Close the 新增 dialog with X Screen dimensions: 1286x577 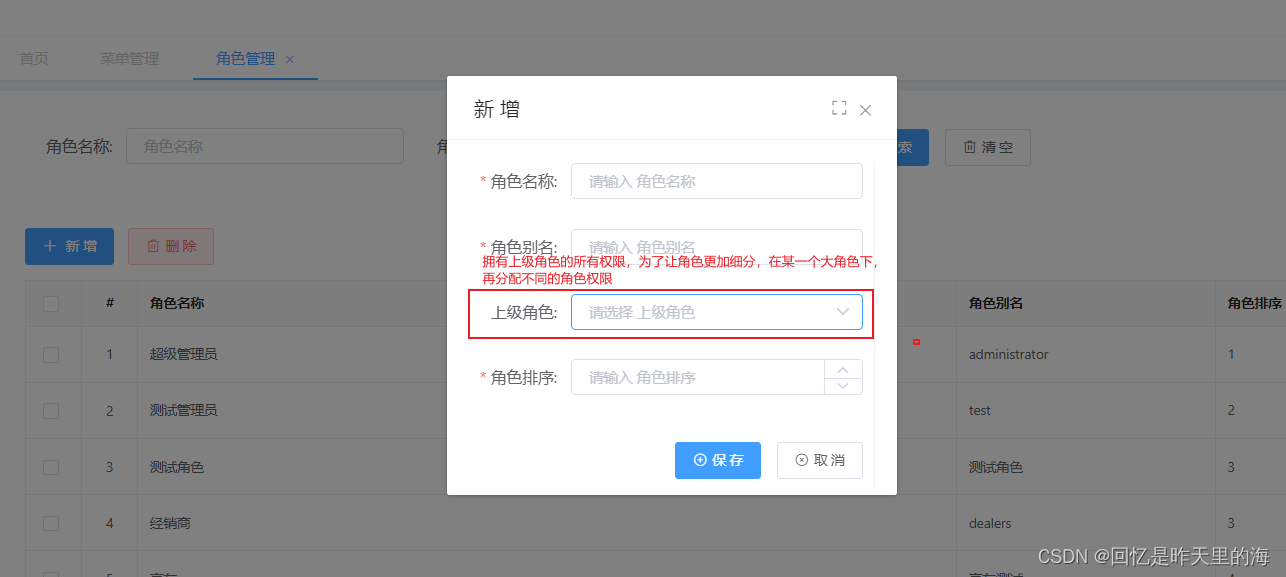click(866, 110)
